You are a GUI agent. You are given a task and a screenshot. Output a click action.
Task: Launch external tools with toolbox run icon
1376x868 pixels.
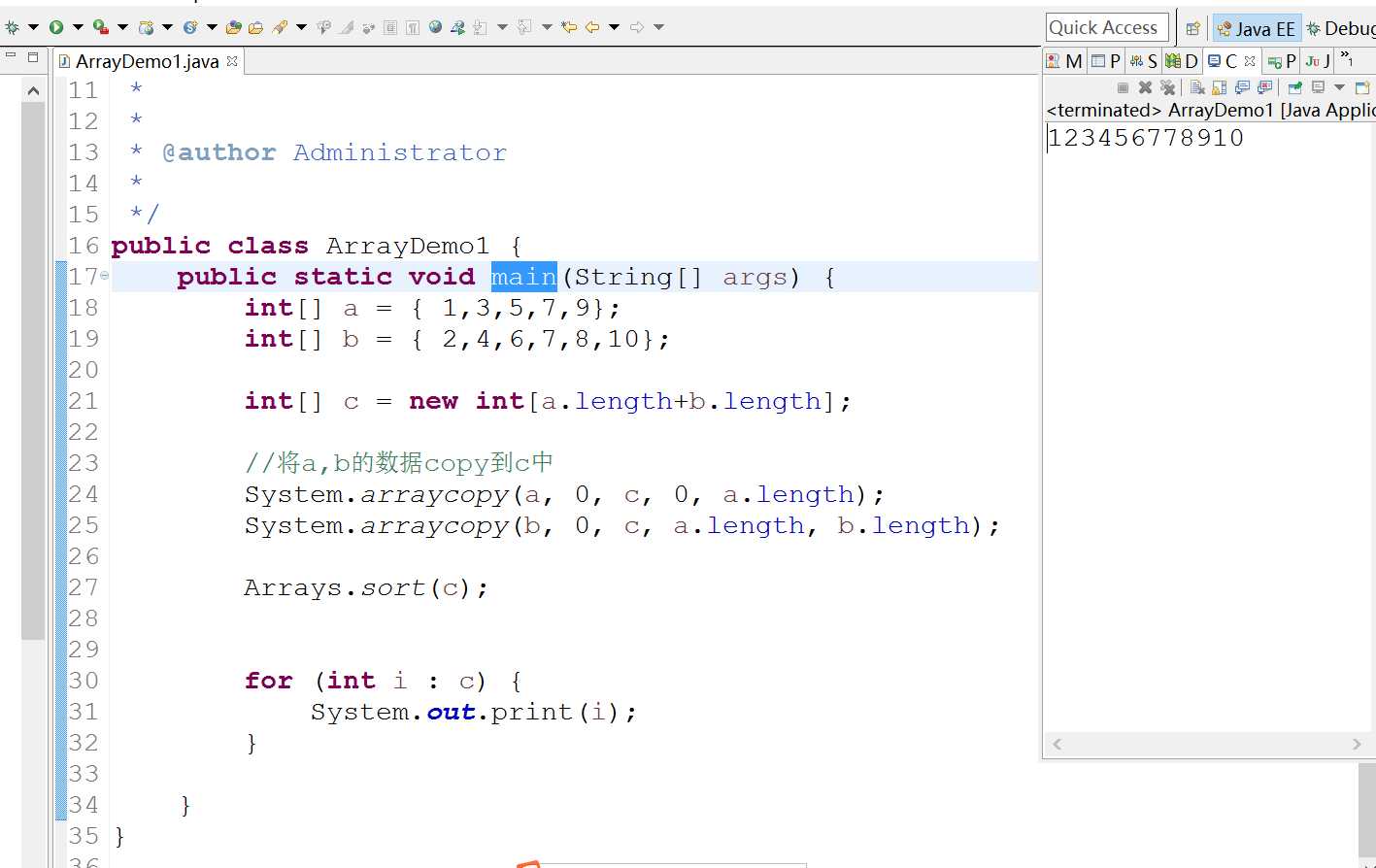(101, 27)
